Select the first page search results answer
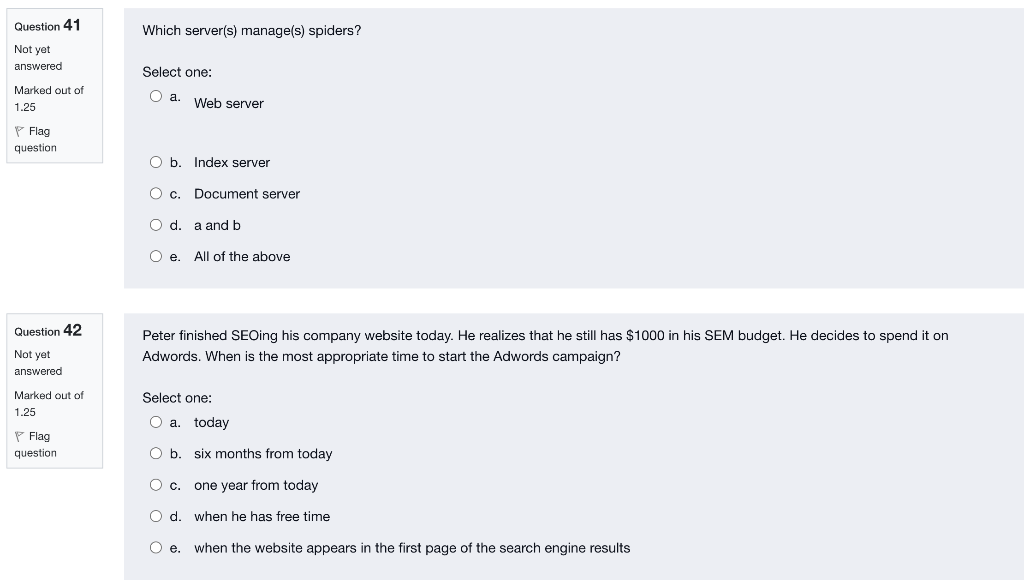Image resolution: width=1024 pixels, height=583 pixels. [156, 547]
